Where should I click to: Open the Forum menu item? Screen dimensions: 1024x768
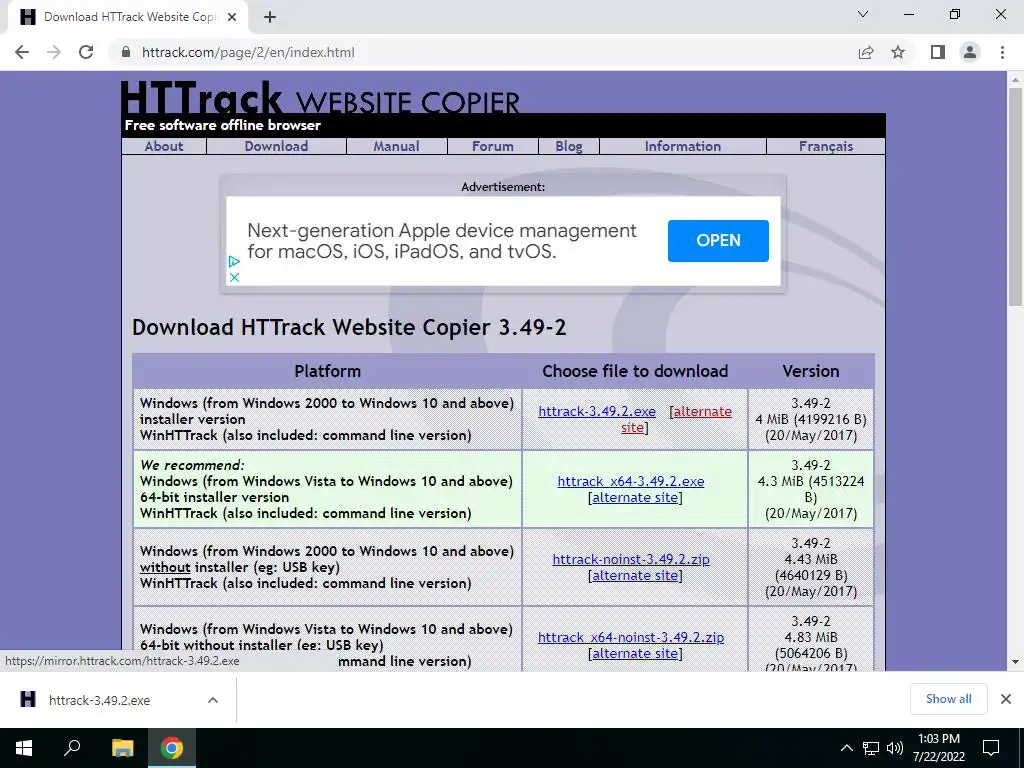[x=493, y=146]
